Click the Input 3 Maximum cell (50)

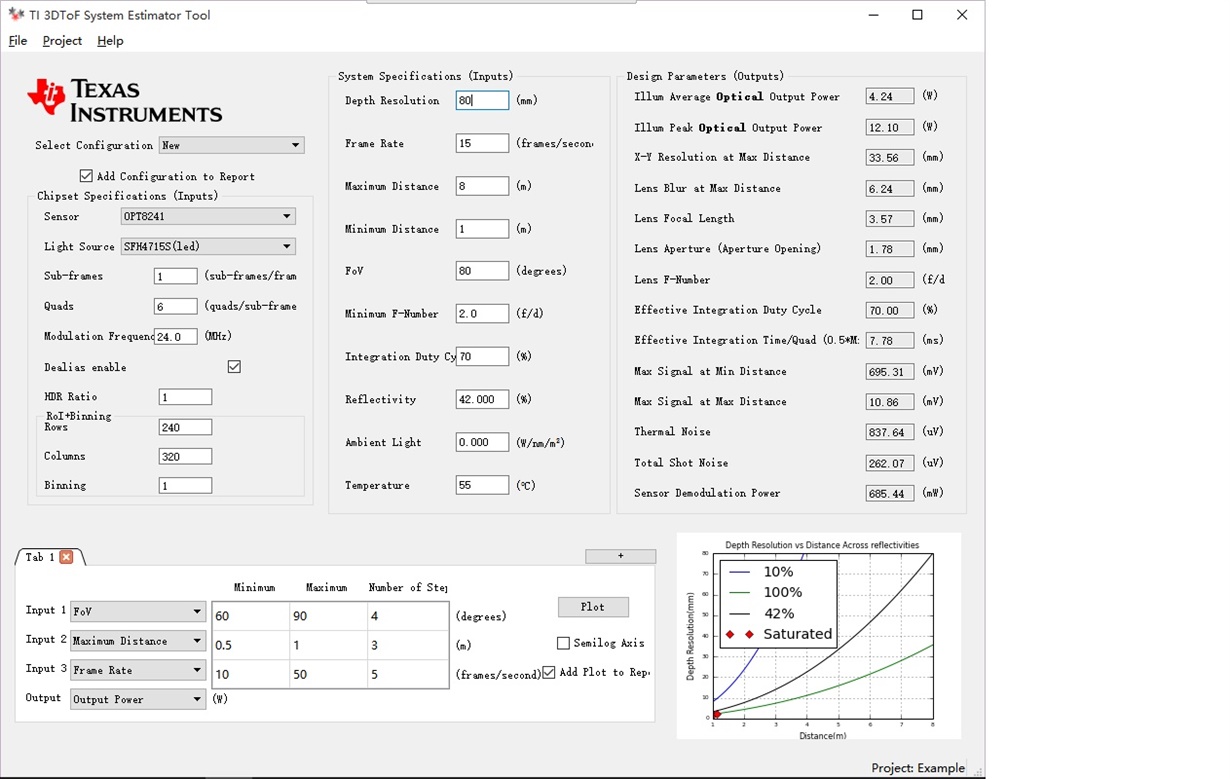[x=329, y=674]
